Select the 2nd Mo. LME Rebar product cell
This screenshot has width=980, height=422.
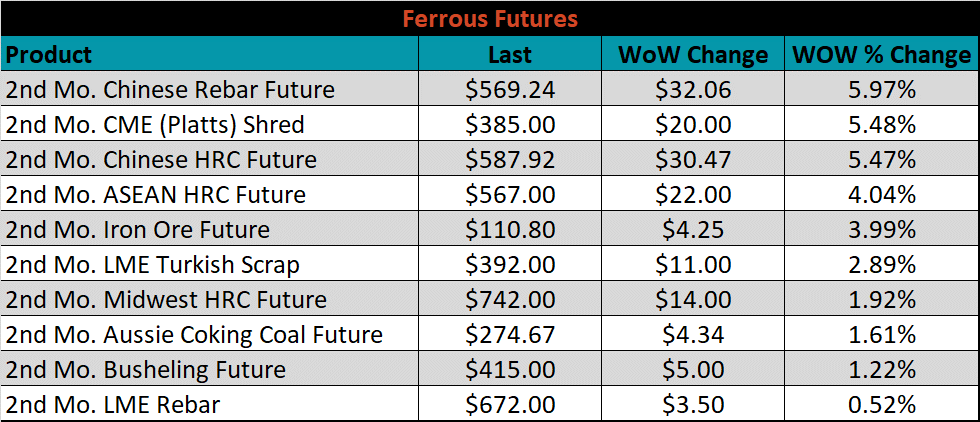pyautogui.click(x=210, y=404)
